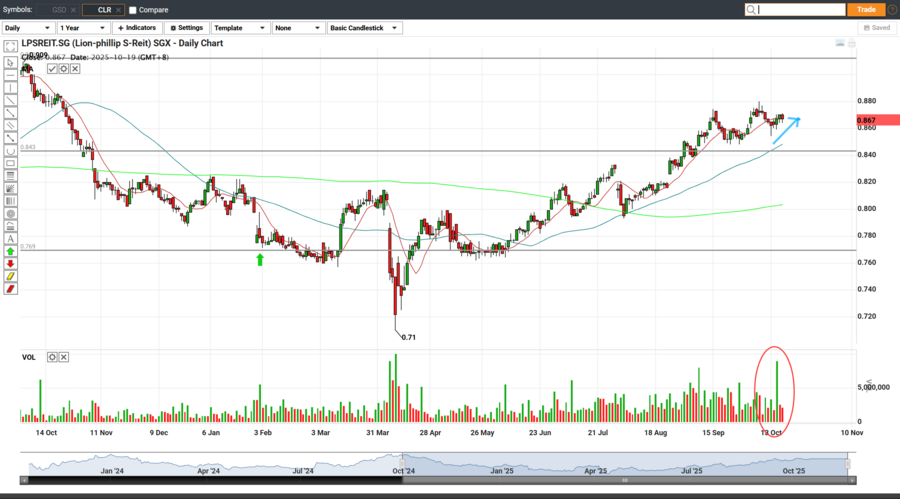Viewport: 900px width, 499px height.
Task: Expand the 1 Year range dropdown
Action: [x=83, y=28]
